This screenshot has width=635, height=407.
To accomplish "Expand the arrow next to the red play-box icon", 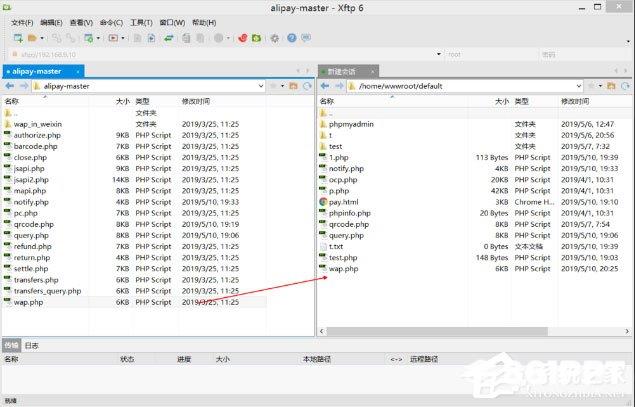I will coord(123,38).
